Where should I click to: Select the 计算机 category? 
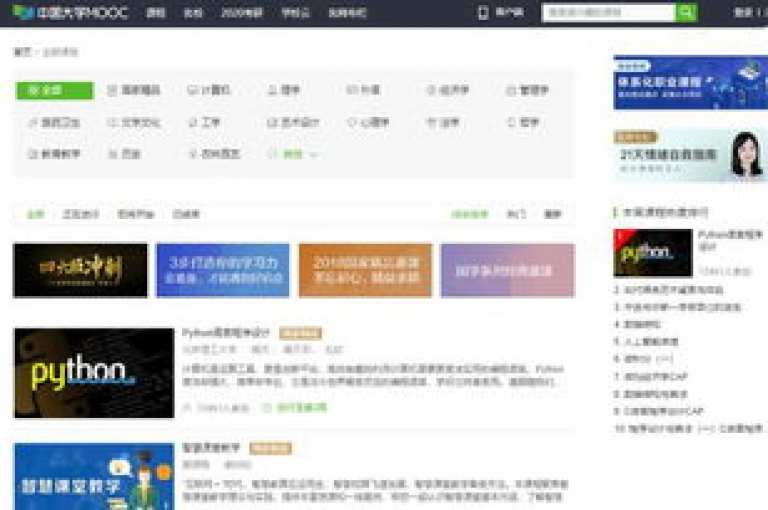point(210,90)
